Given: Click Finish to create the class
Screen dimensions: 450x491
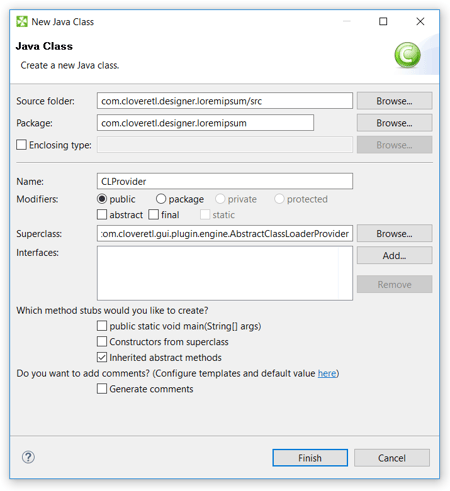Looking at the screenshot, I should pyautogui.click(x=310, y=458).
